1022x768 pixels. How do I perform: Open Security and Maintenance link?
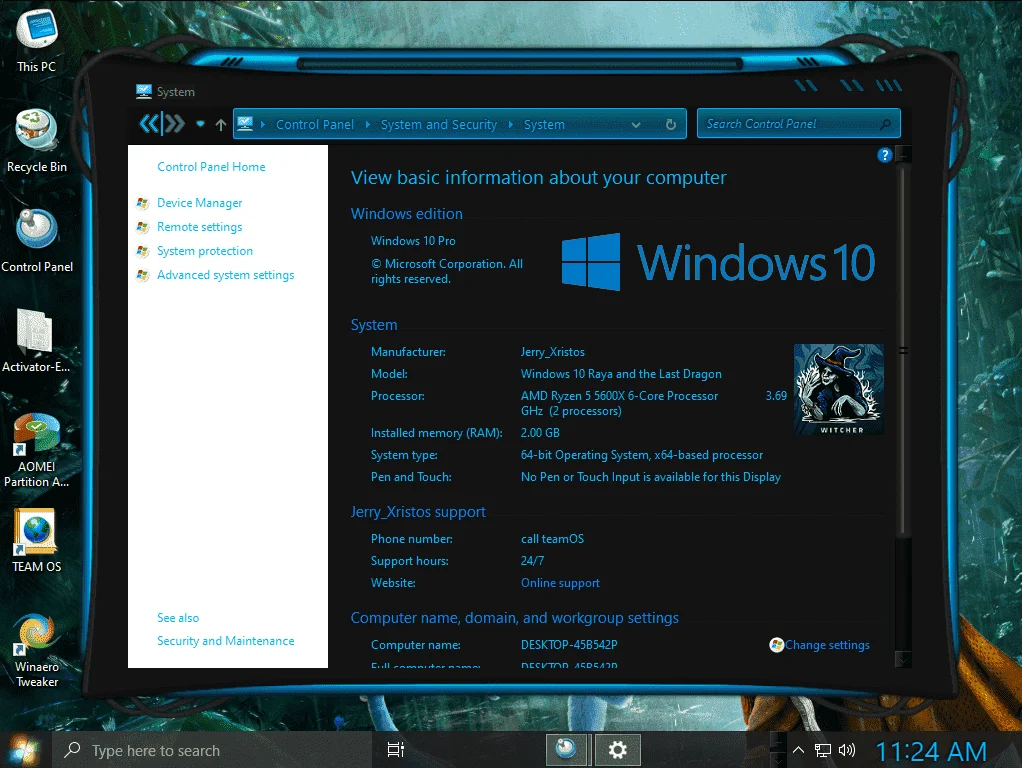pyautogui.click(x=226, y=641)
